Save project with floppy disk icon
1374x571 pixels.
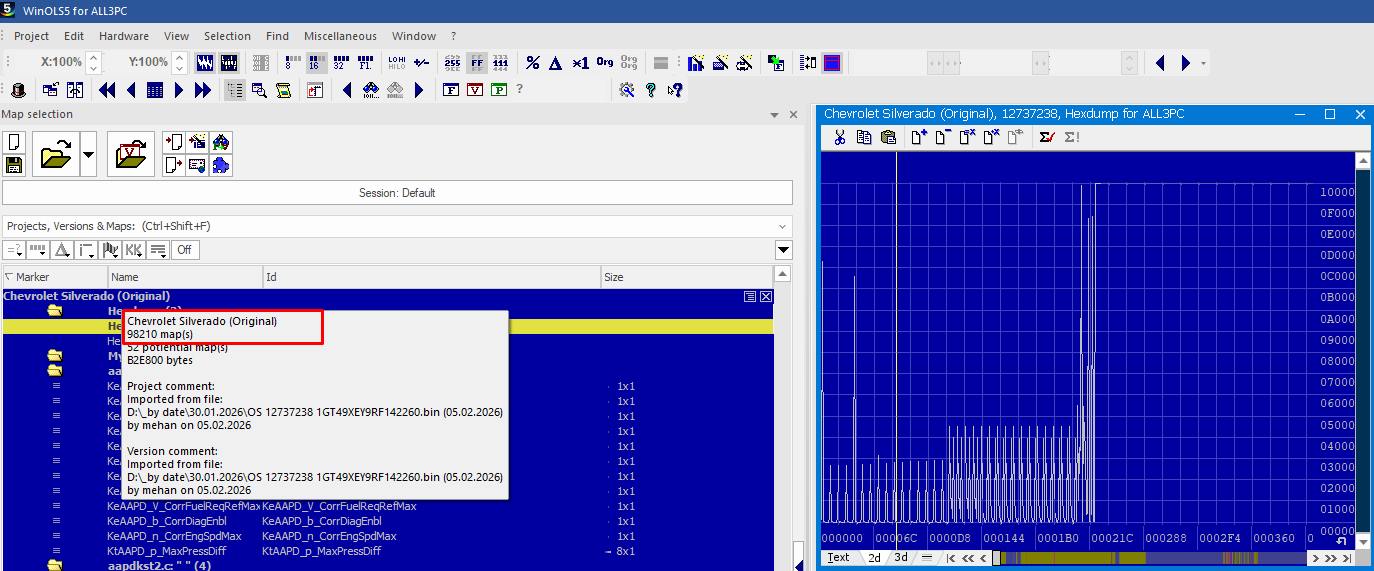pyautogui.click(x=14, y=165)
